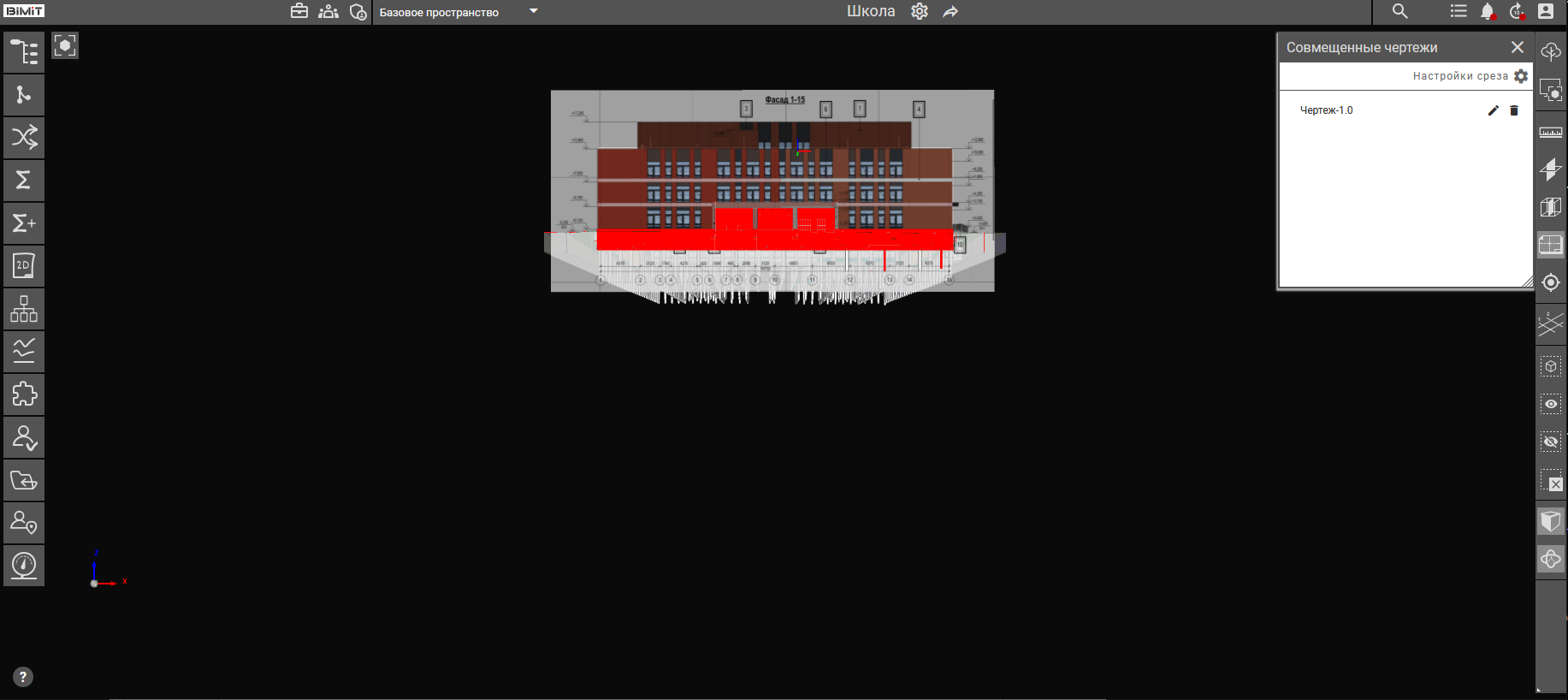The width and height of the screenshot is (1568, 700).
Task: Expand the Базовое пространство dropdown
Action: [533, 12]
